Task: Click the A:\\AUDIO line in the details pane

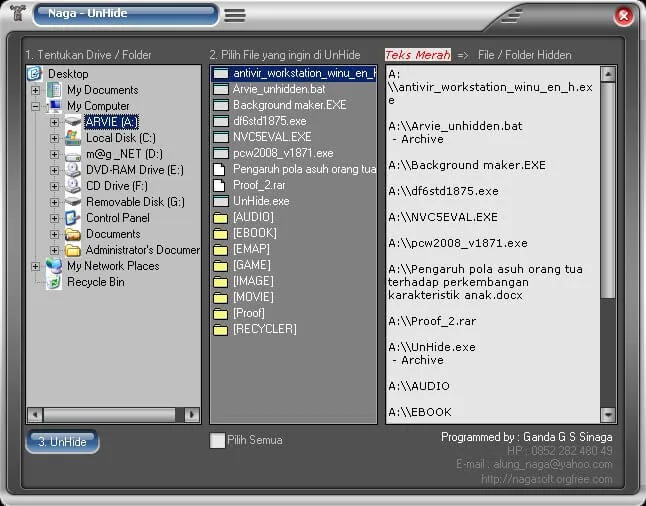Action: (x=419, y=386)
